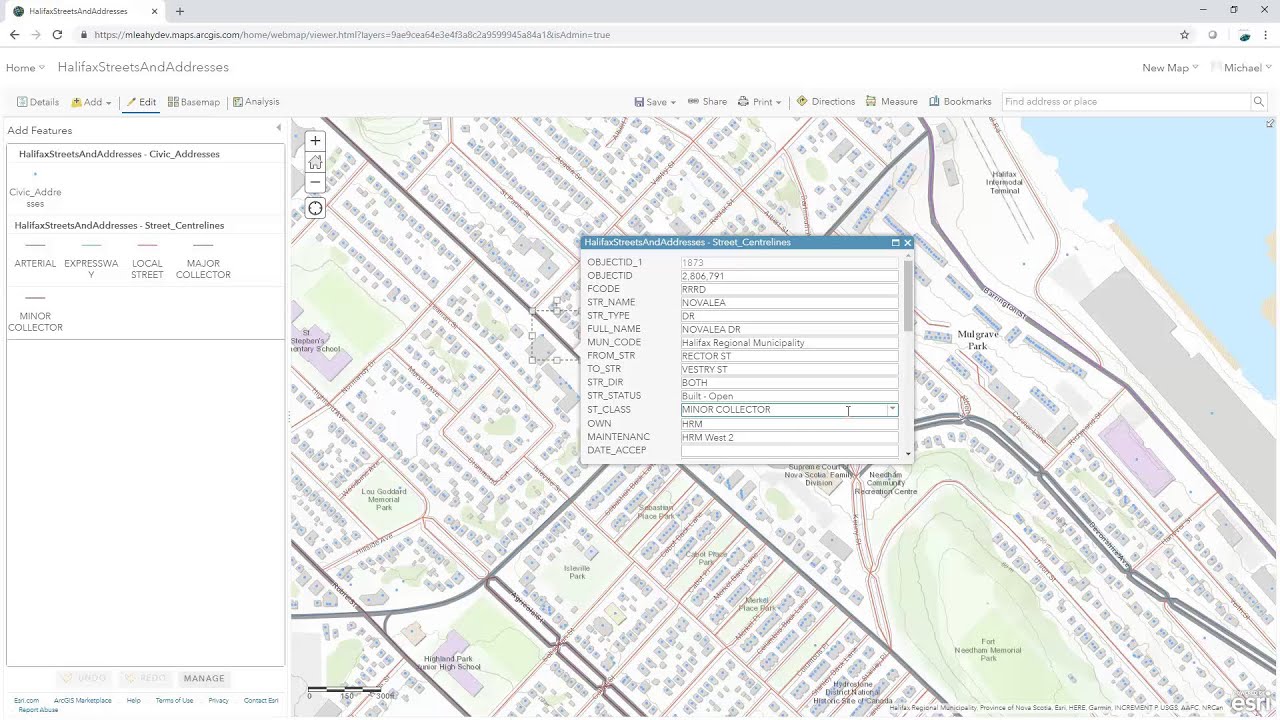Click the TO_STR field VESTRY ST
This screenshot has height=720, width=1280.
pyautogui.click(x=789, y=369)
